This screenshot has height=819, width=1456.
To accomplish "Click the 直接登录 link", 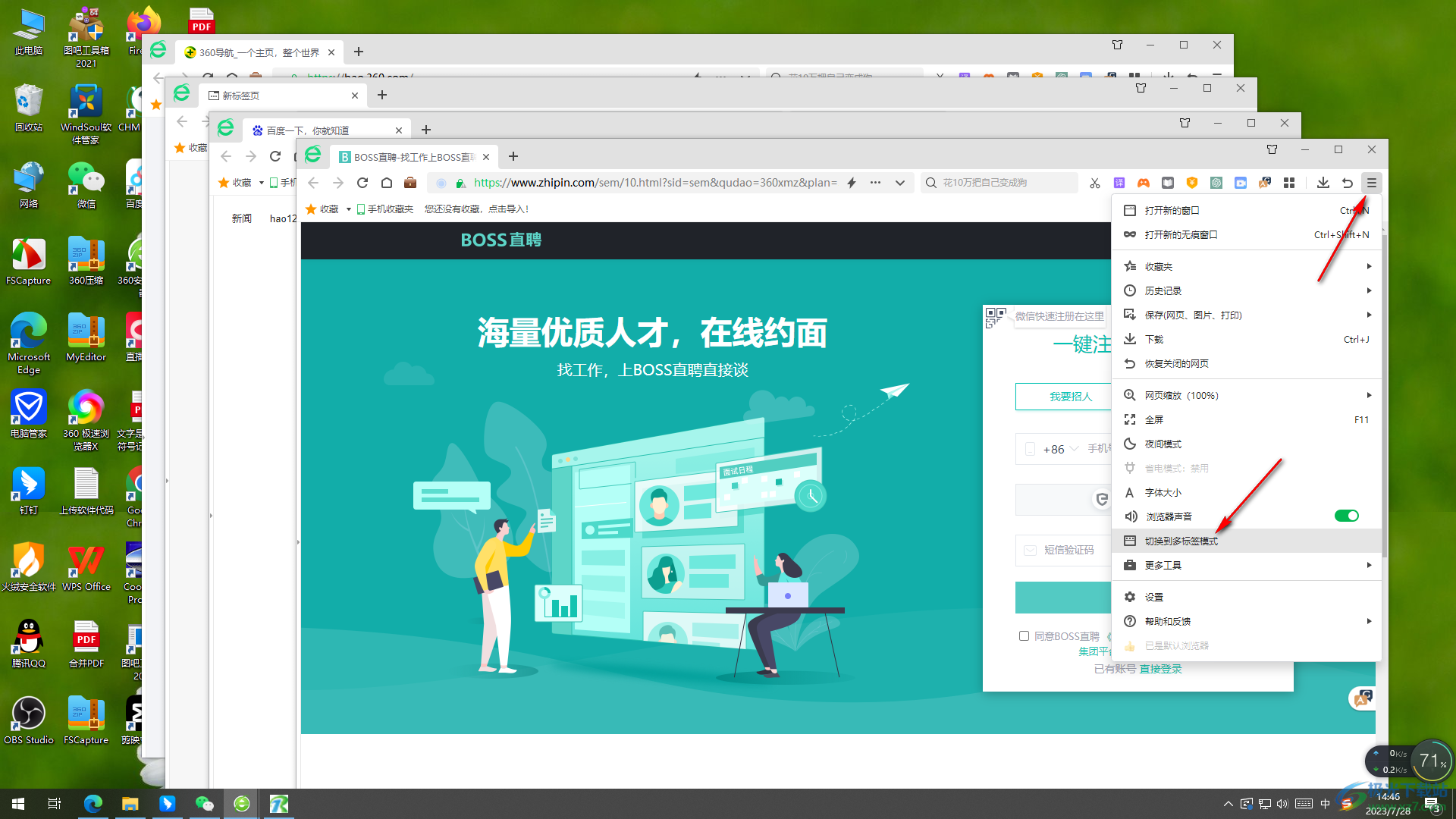I will pos(1160,669).
